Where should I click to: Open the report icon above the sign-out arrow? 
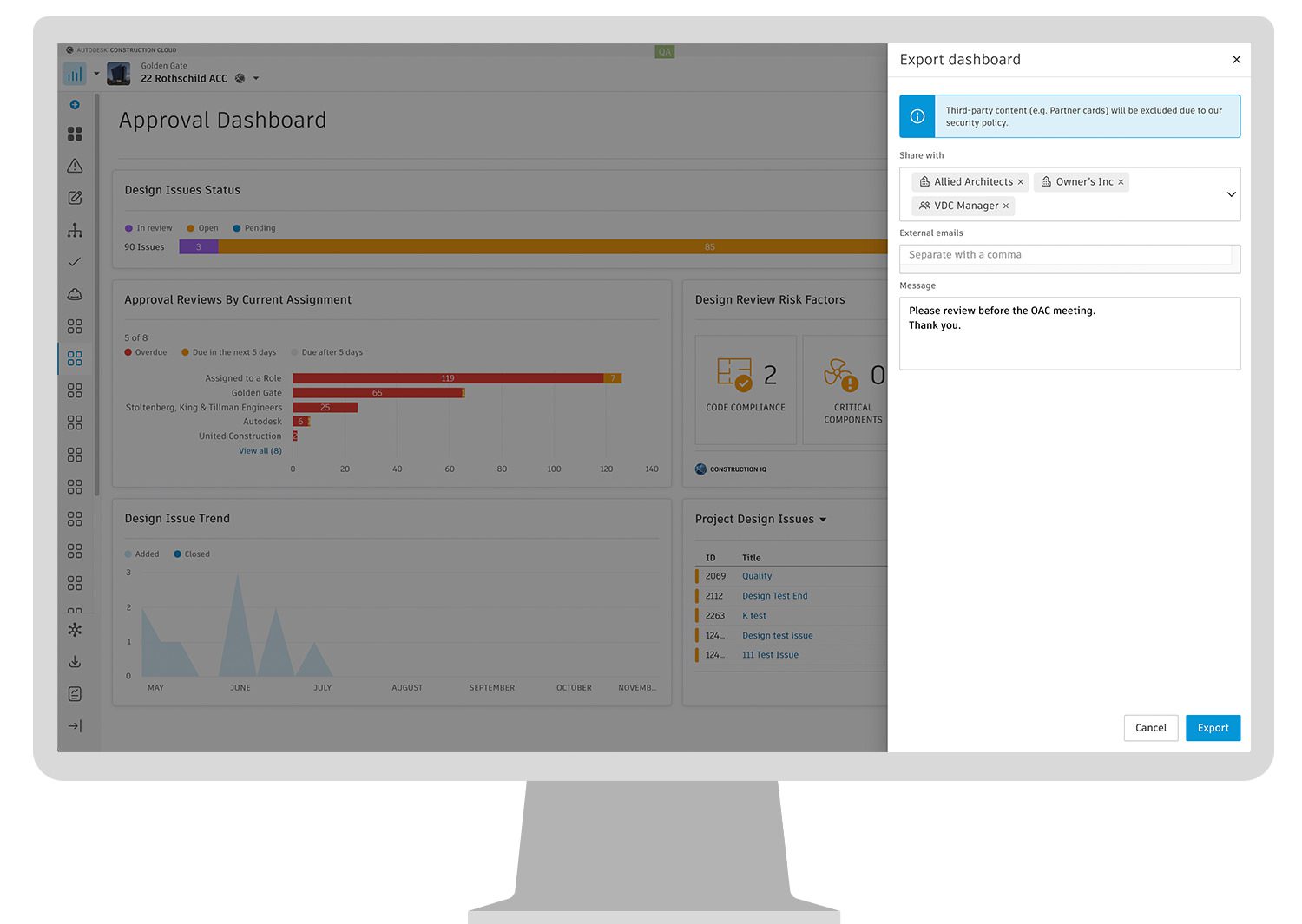point(75,693)
